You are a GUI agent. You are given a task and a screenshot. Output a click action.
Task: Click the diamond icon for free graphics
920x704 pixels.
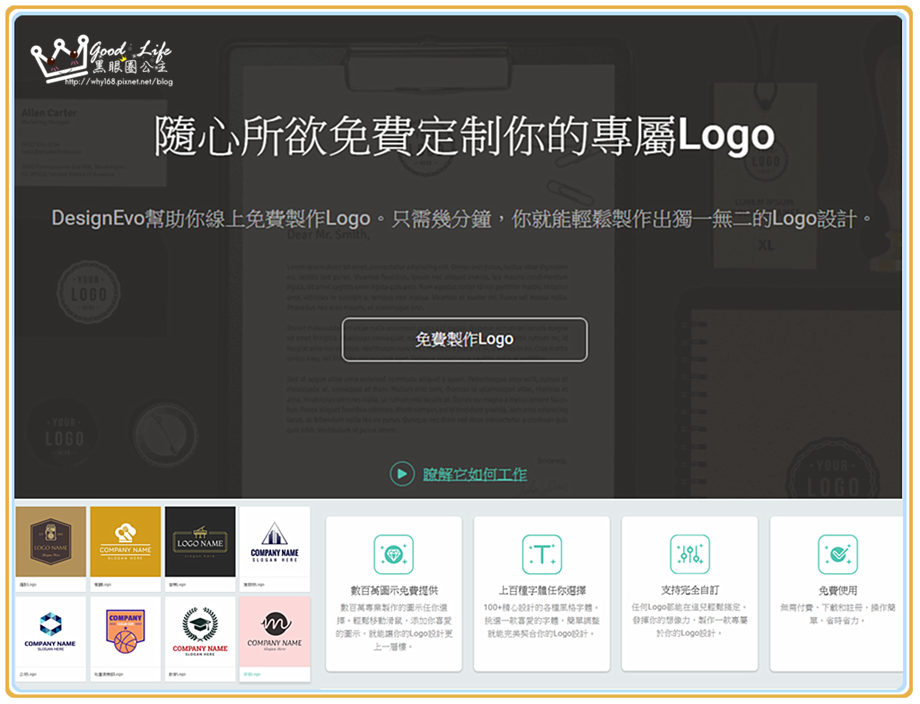[x=394, y=554]
